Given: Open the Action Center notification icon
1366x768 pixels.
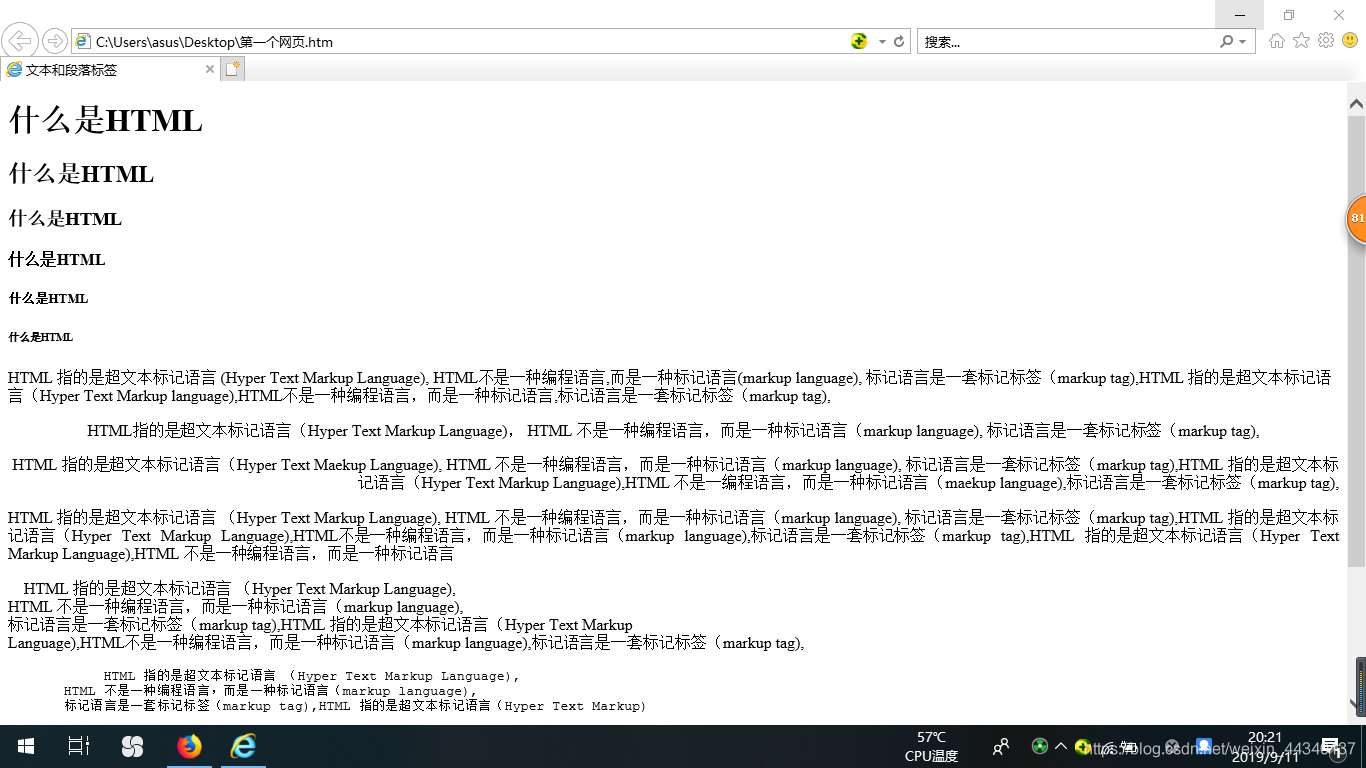Looking at the screenshot, I should (x=1332, y=747).
